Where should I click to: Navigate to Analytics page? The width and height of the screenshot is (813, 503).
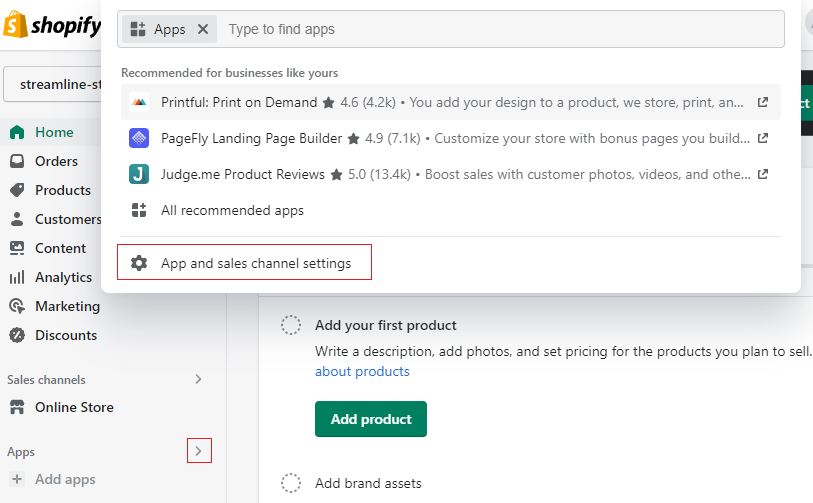(x=63, y=277)
